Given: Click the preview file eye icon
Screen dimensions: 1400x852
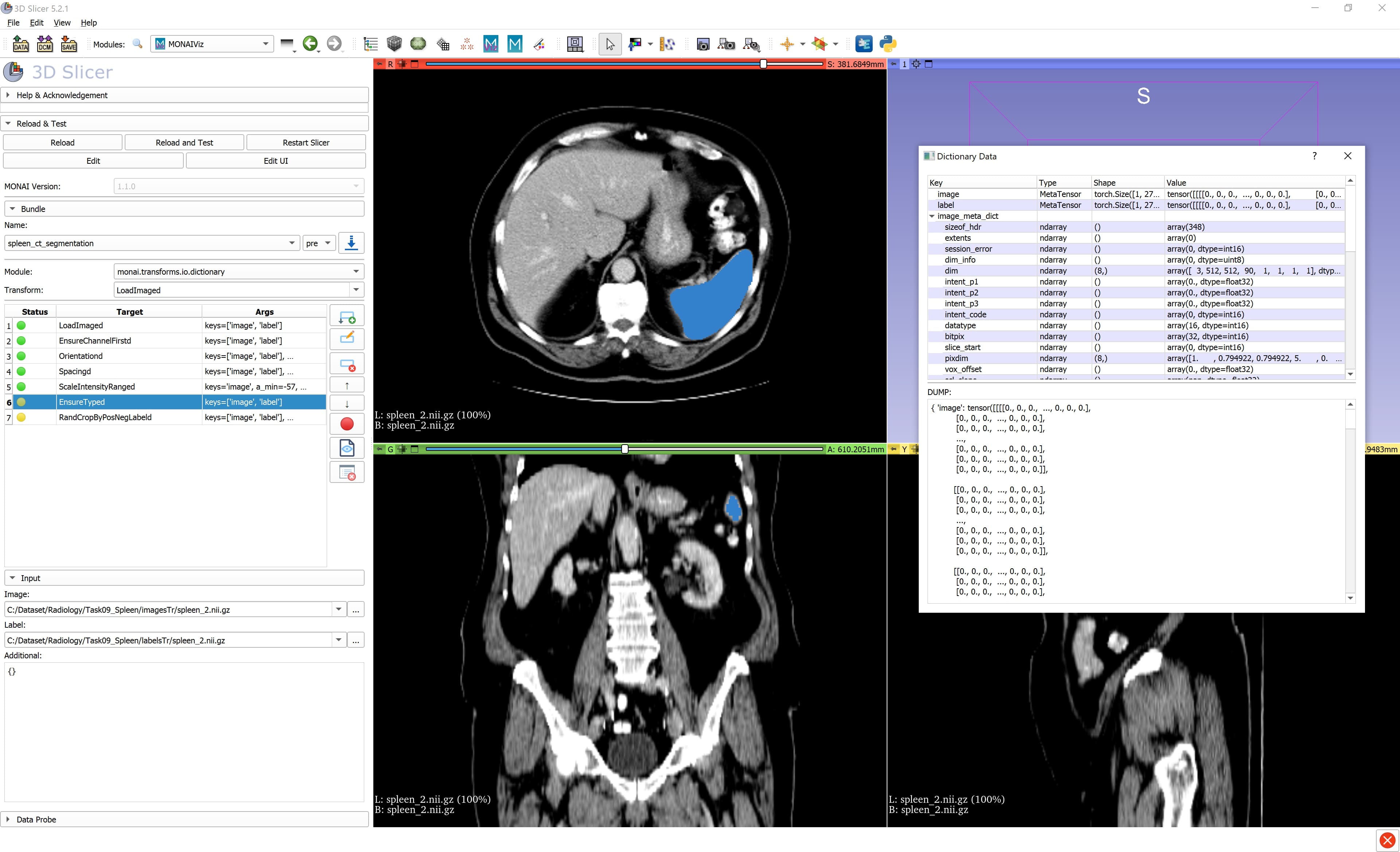Looking at the screenshot, I should pos(347,448).
